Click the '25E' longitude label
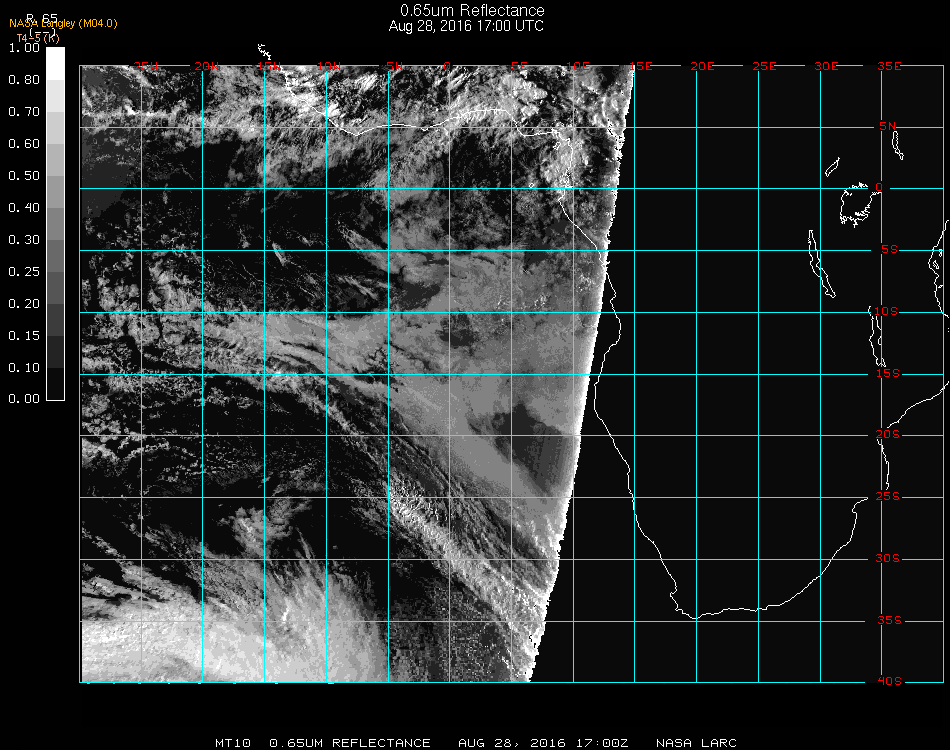Screen dimensions: 950x750 coord(764,66)
